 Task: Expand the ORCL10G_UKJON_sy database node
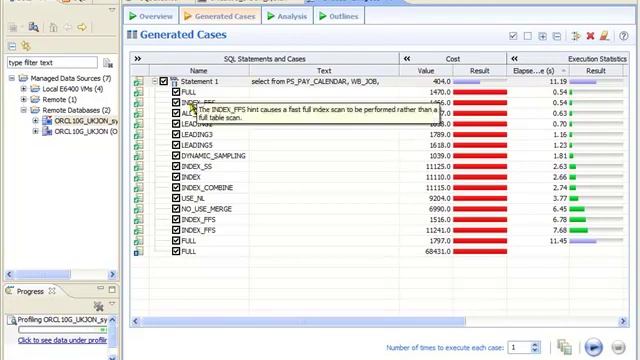coord(36,120)
